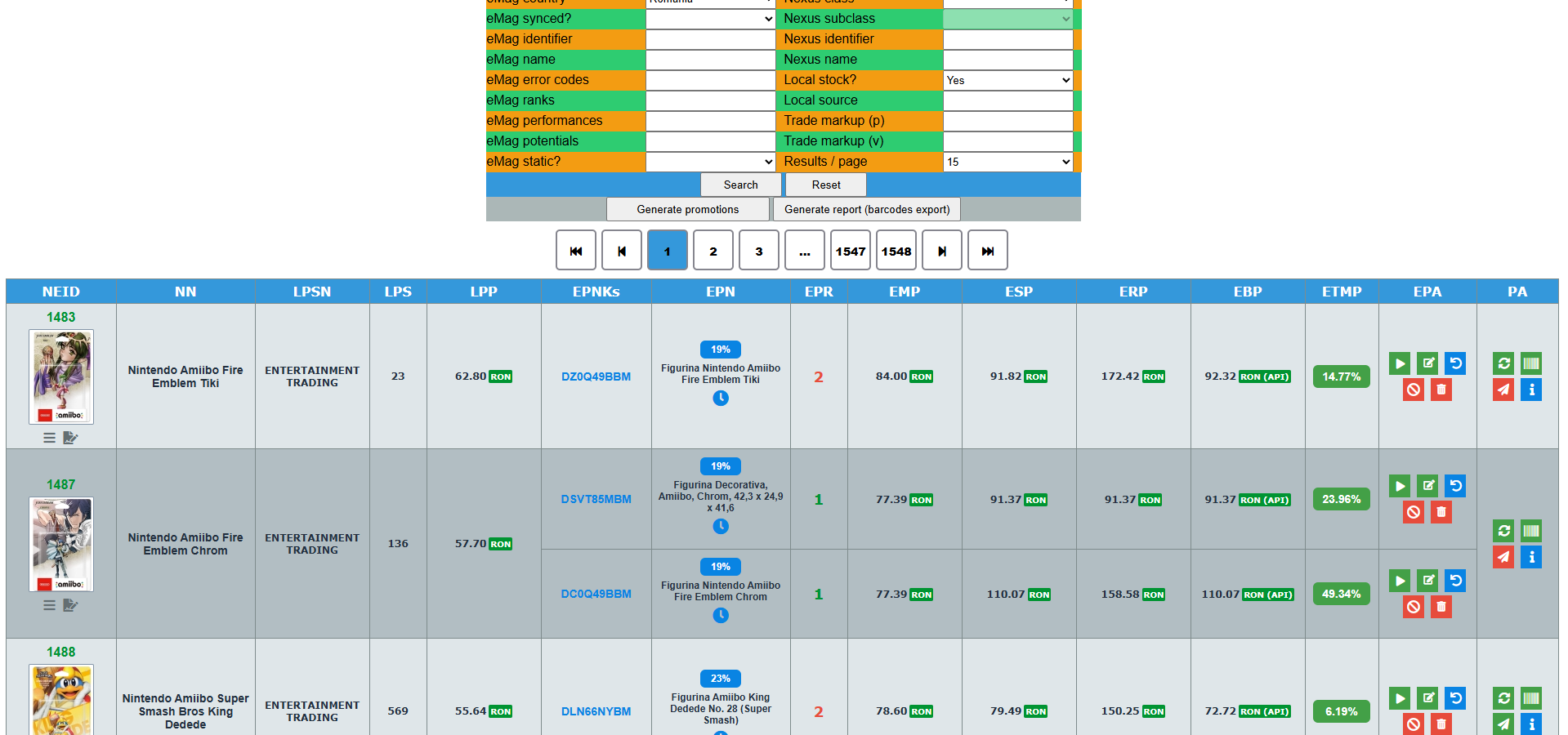Open the Results / page dropdown

tap(1007, 162)
